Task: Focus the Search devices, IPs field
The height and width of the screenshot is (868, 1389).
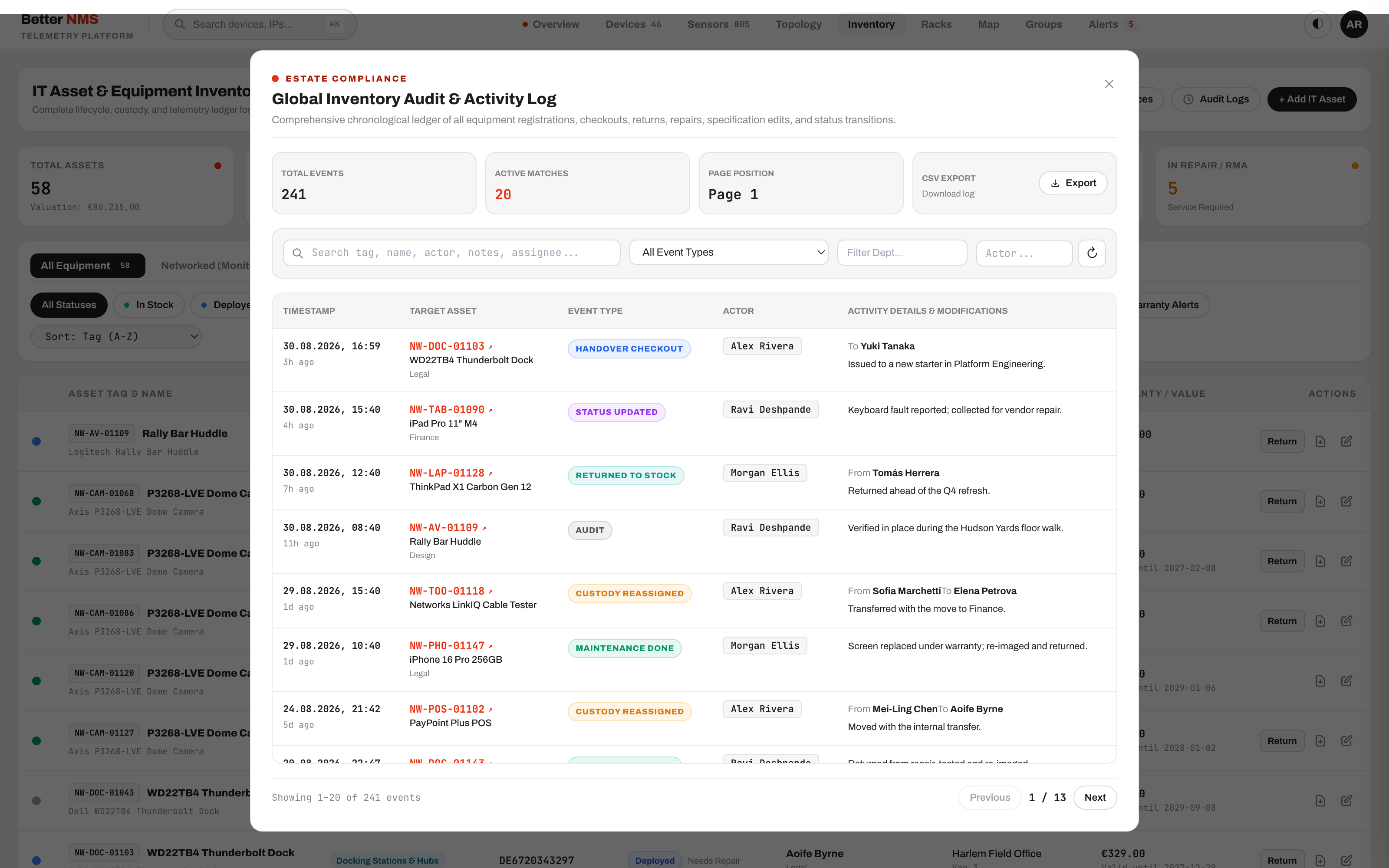Action: [x=260, y=24]
